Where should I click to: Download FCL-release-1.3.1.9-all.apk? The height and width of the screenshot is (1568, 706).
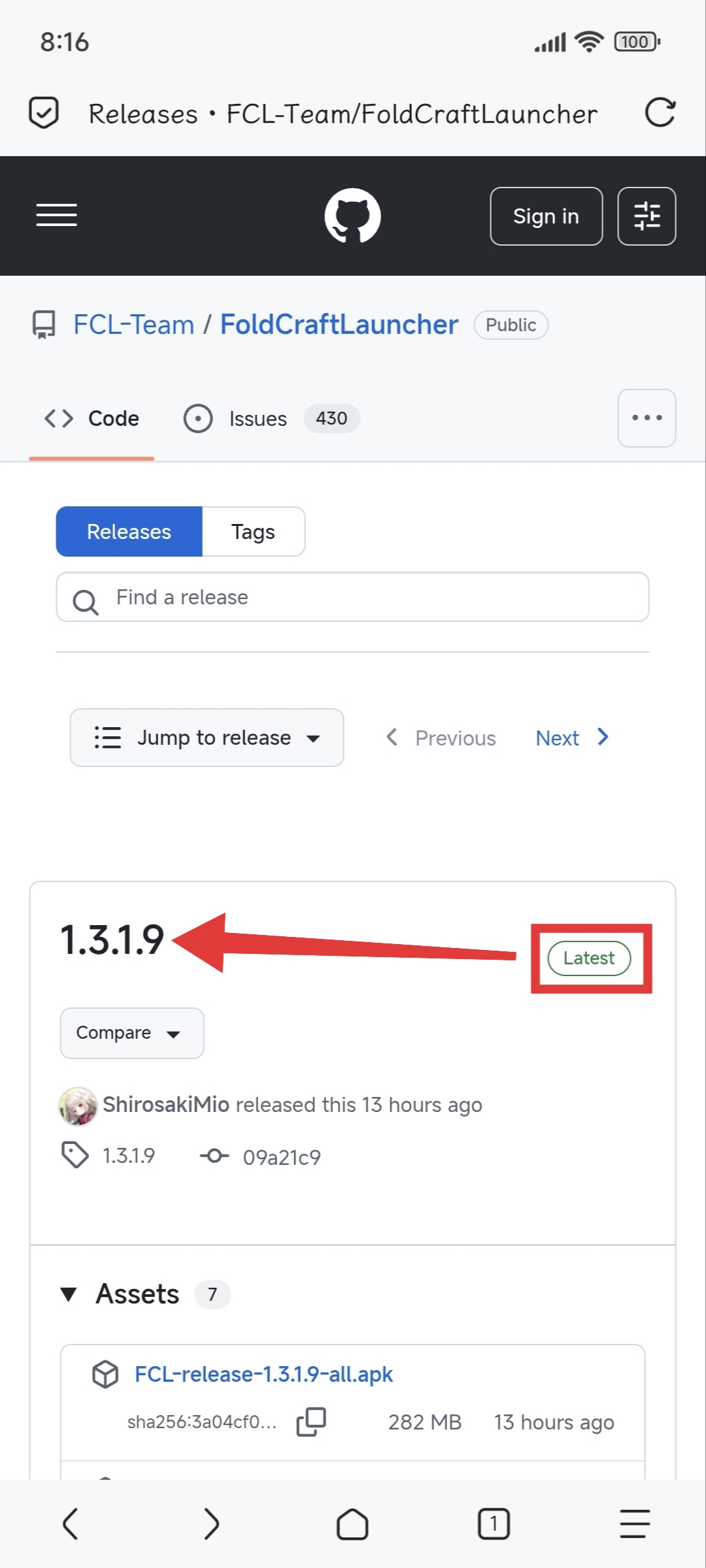264,1374
